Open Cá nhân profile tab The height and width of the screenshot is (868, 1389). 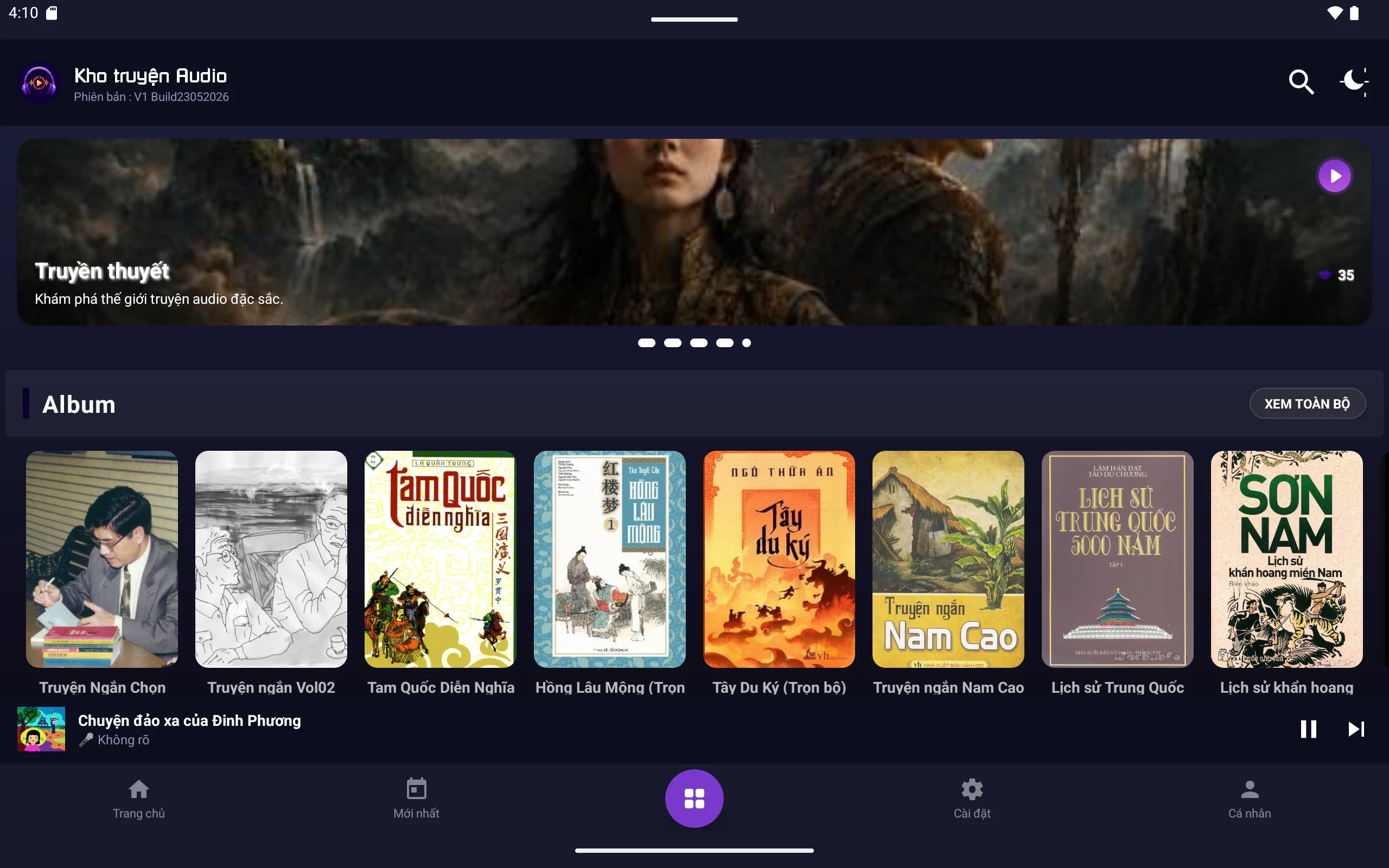[x=1250, y=799]
